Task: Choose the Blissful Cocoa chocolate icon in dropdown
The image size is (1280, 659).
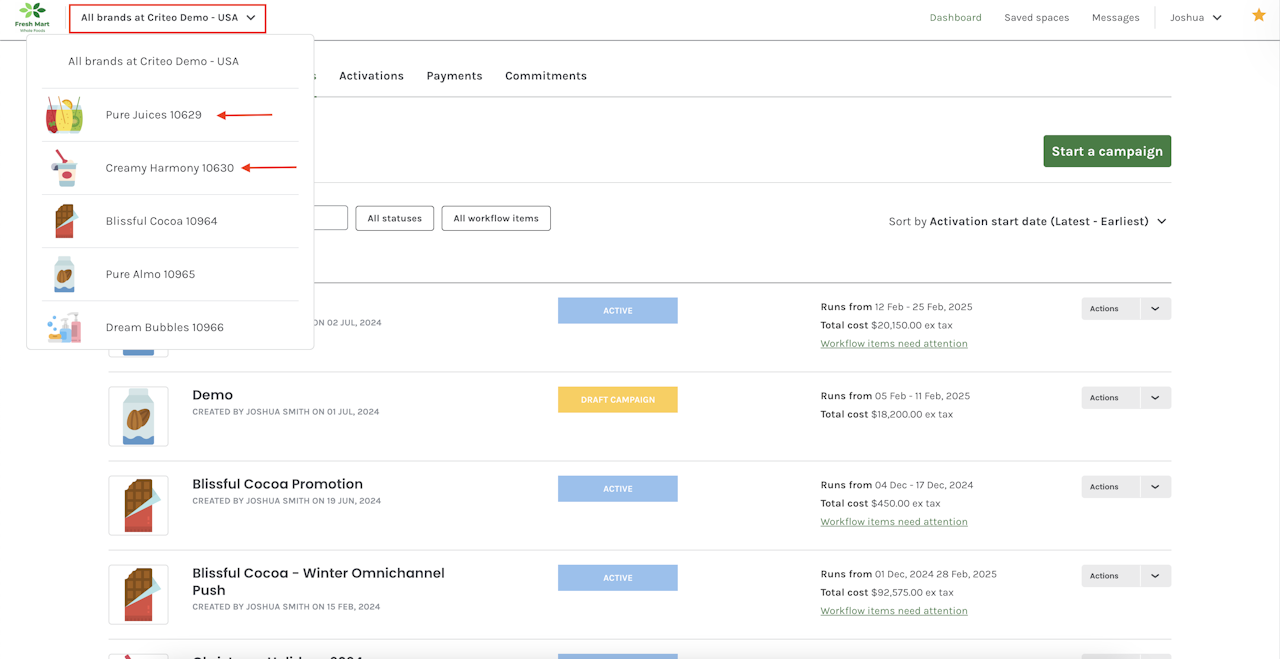Action: pyautogui.click(x=65, y=221)
